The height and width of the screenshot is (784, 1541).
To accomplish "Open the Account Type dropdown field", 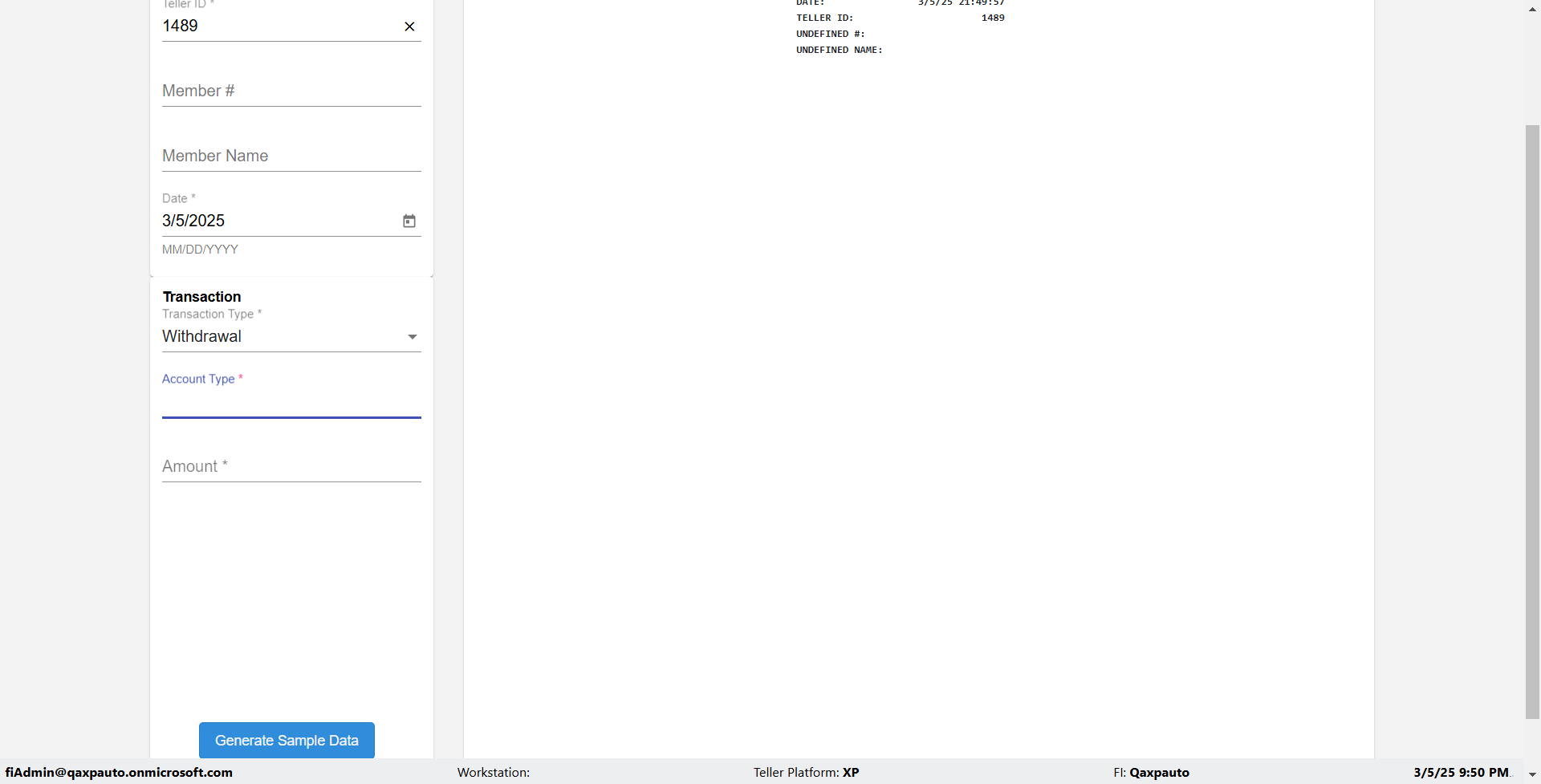I will pyautogui.click(x=291, y=403).
